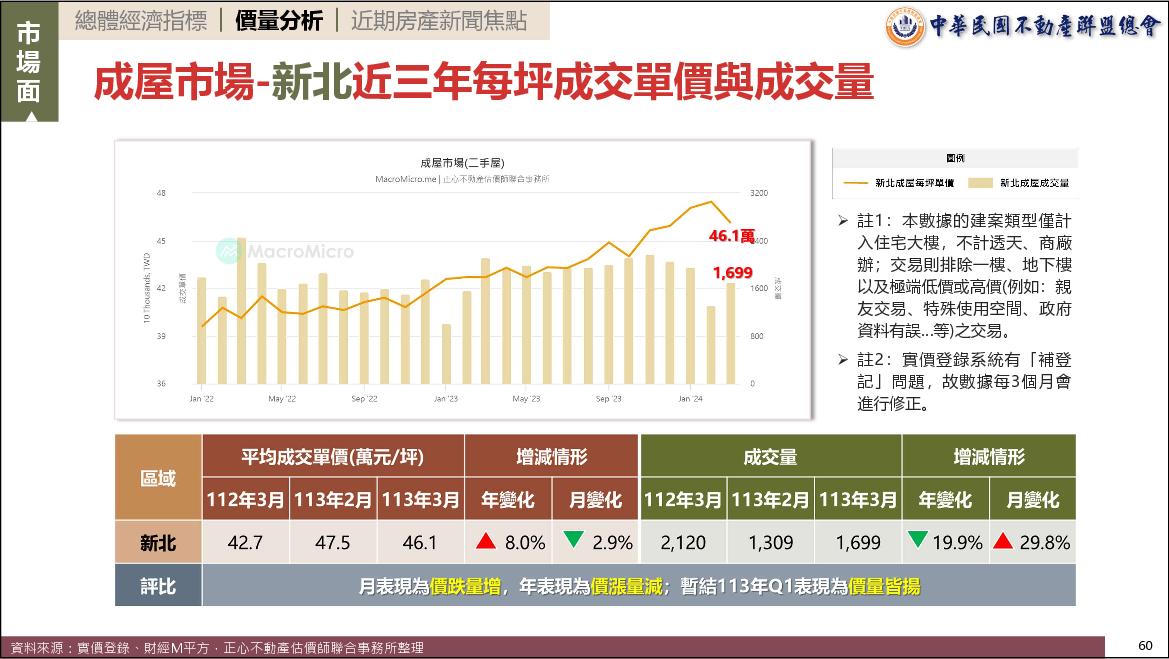Click red up triangle beside 29.8%

click(1004, 542)
